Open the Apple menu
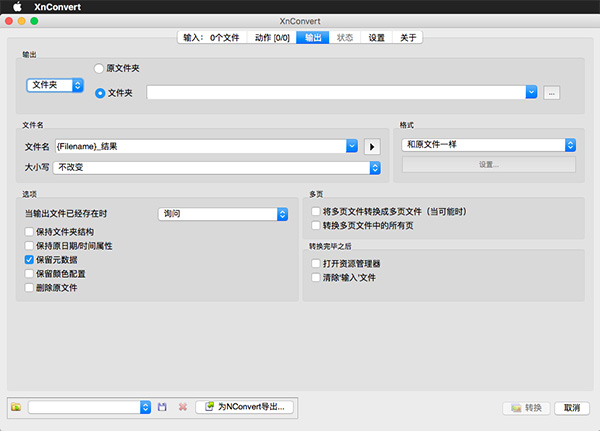This screenshot has height=431, width=600. 17,7
